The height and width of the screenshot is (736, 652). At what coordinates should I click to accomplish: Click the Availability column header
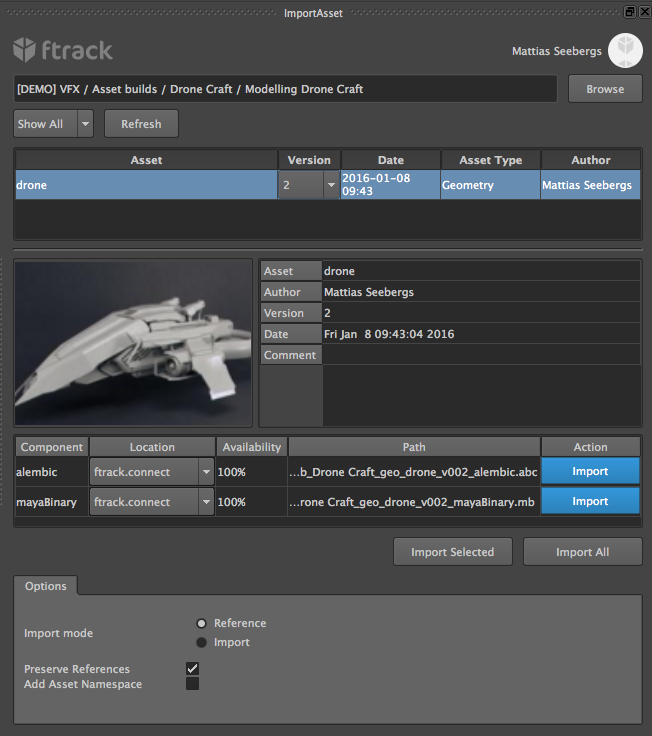[x=252, y=447]
